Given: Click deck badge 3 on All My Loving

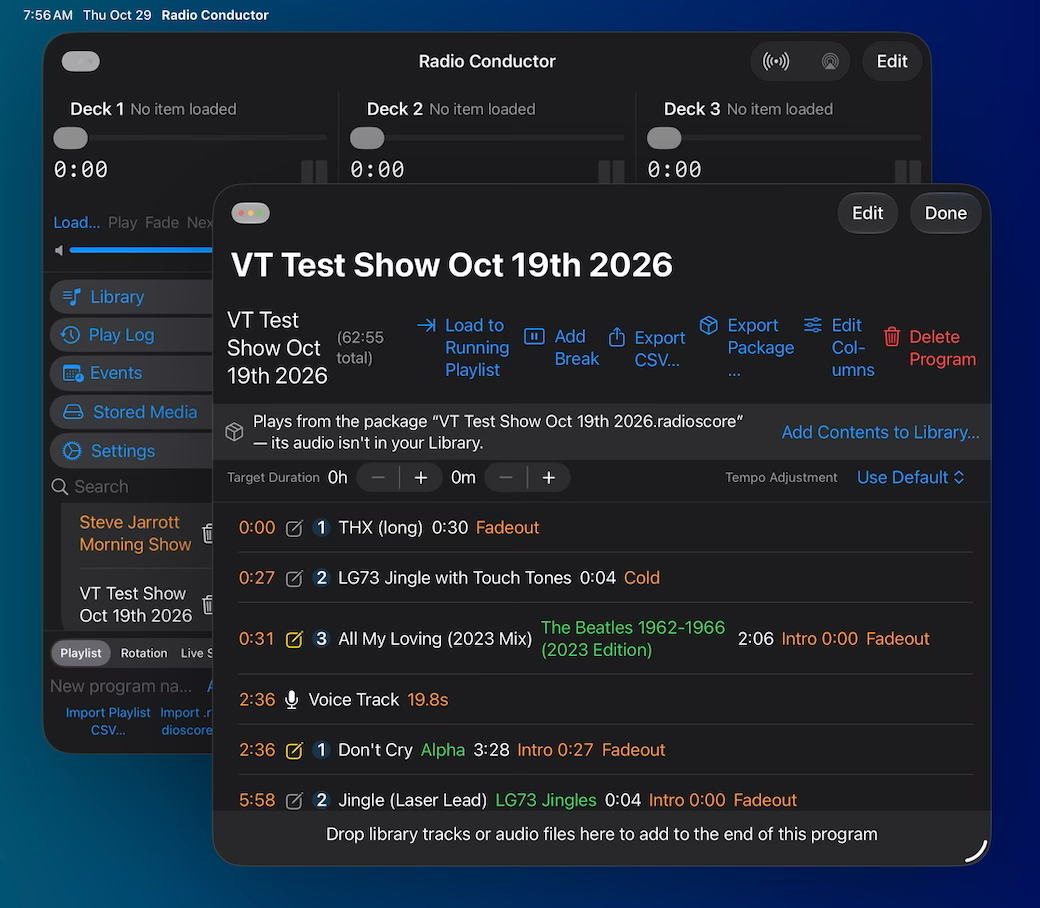Looking at the screenshot, I should coord(321,639).
